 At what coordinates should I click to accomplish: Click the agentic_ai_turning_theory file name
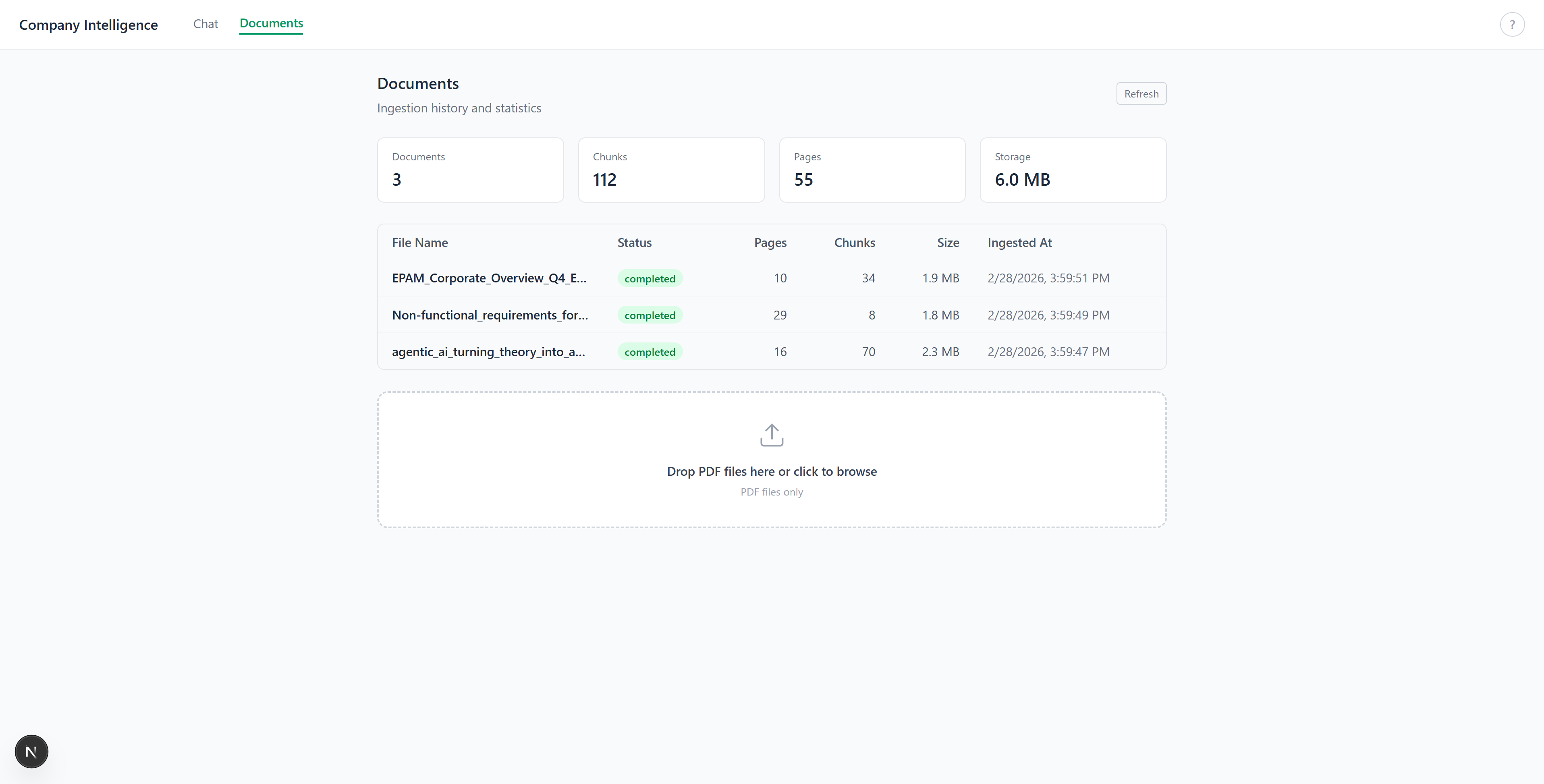point(488,352)
